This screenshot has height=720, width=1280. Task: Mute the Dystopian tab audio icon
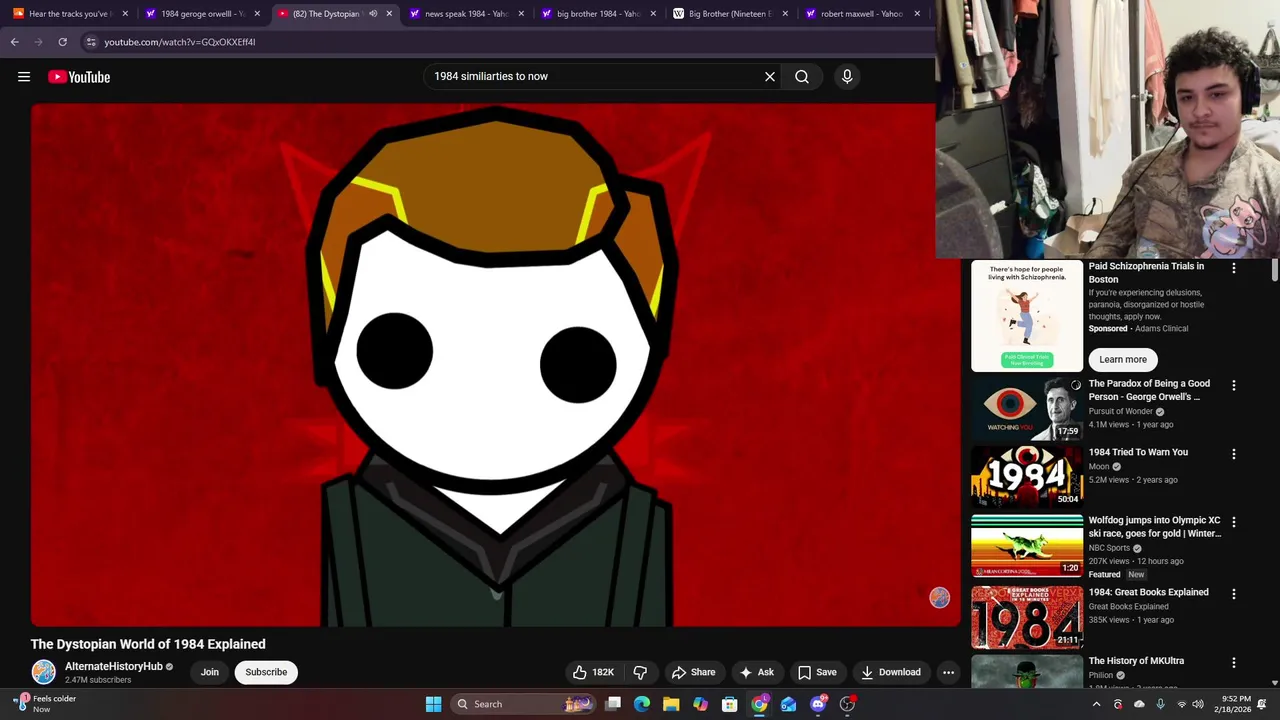pyautogui.click(x=372, y=14)
